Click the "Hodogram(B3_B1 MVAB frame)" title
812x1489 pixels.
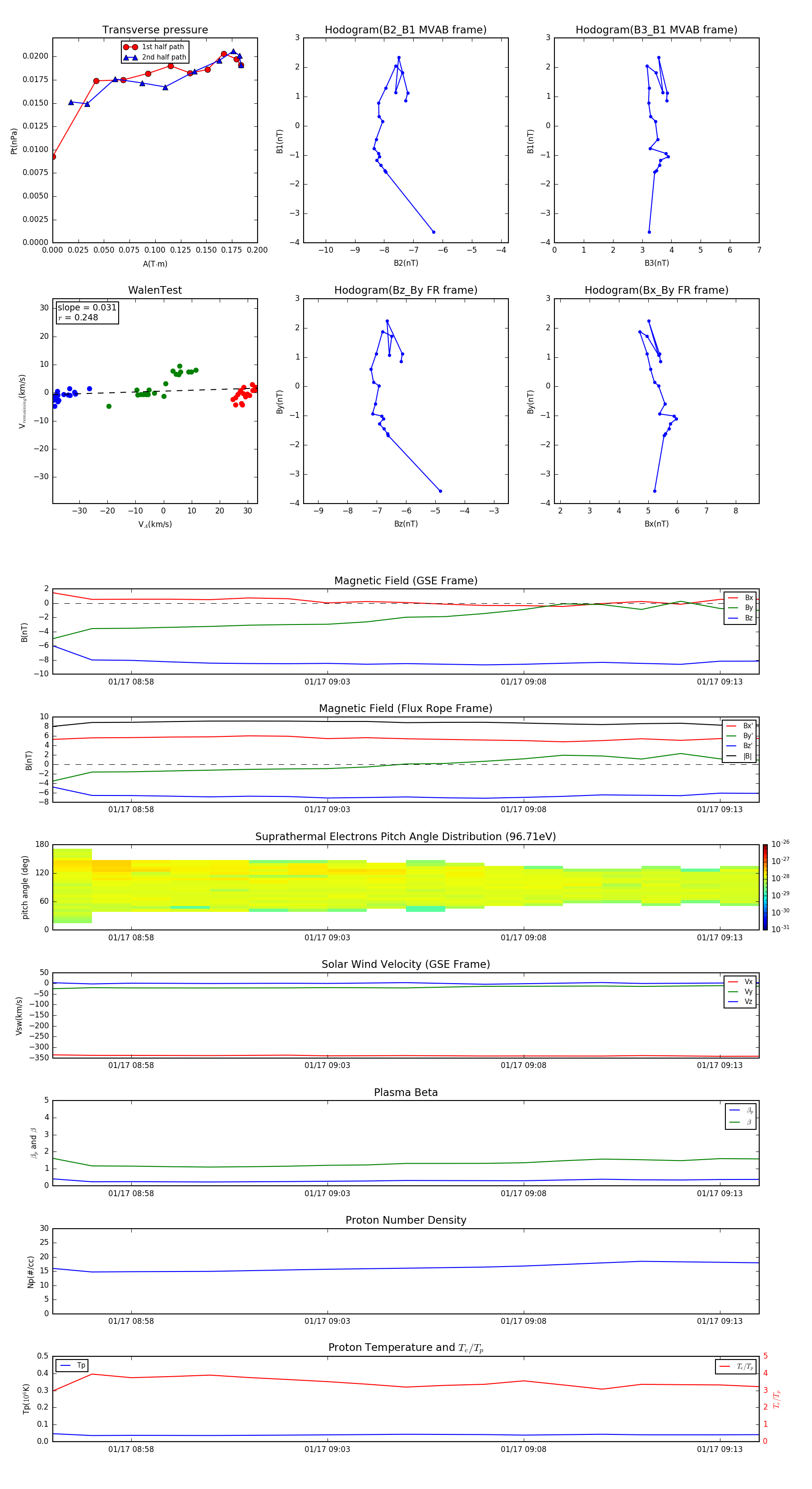[x=656, y=29]
